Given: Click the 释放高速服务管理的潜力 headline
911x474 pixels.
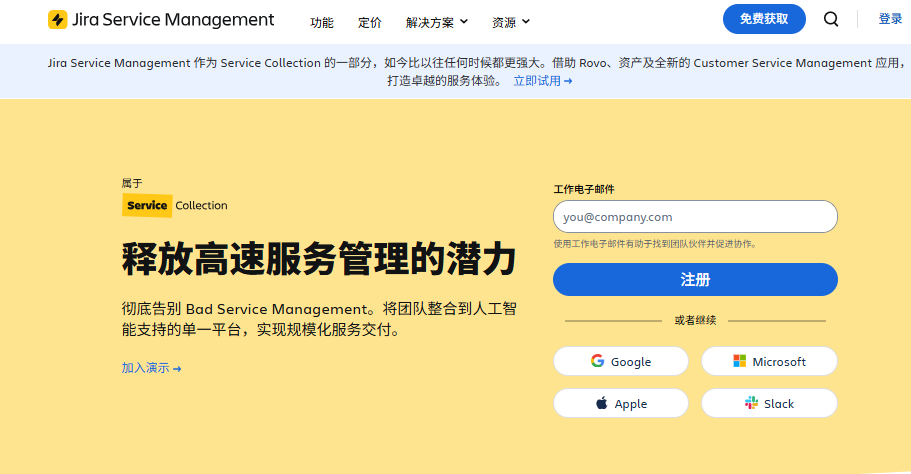Looking at the screenshot, I should tap(319, 259).
